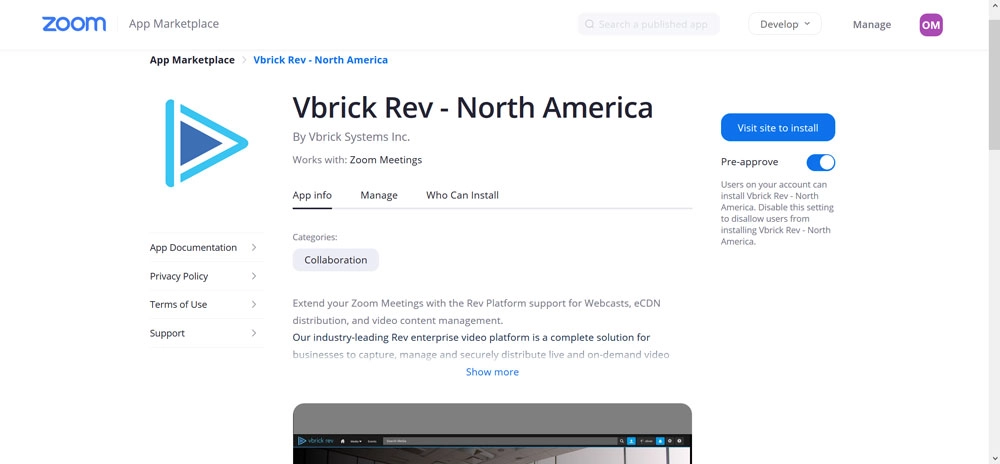Click the Categories: label
Viewport: 1000px width, 464px height.
pyautogui.click(x=315, y=237)
